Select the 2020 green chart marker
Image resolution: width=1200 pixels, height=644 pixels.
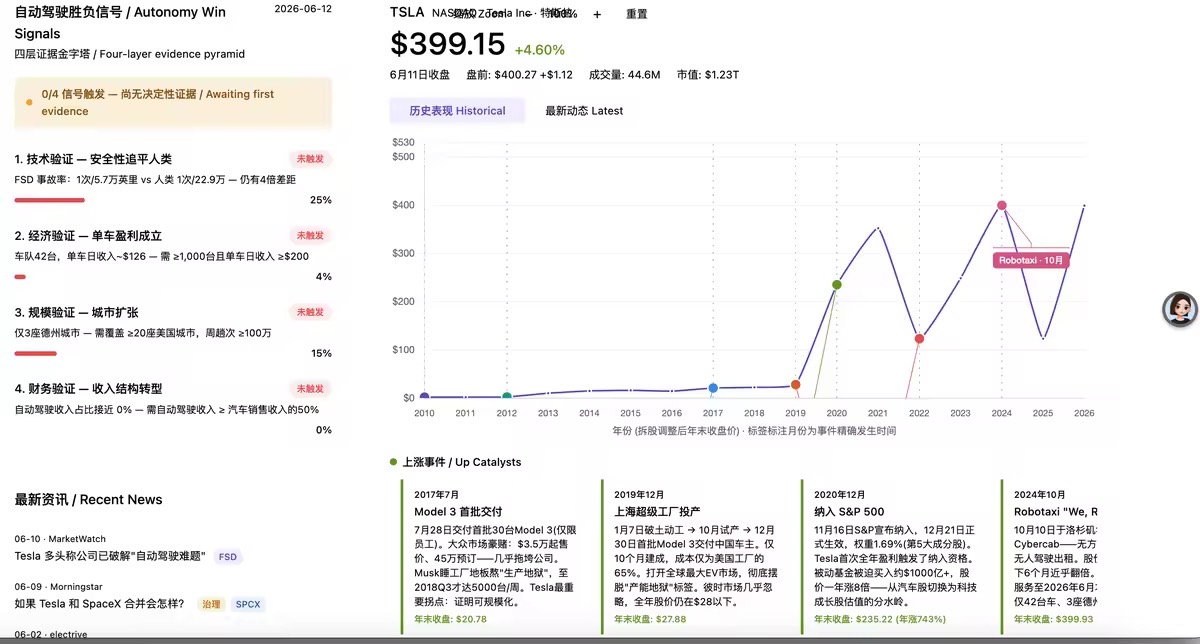pos(837,285)
